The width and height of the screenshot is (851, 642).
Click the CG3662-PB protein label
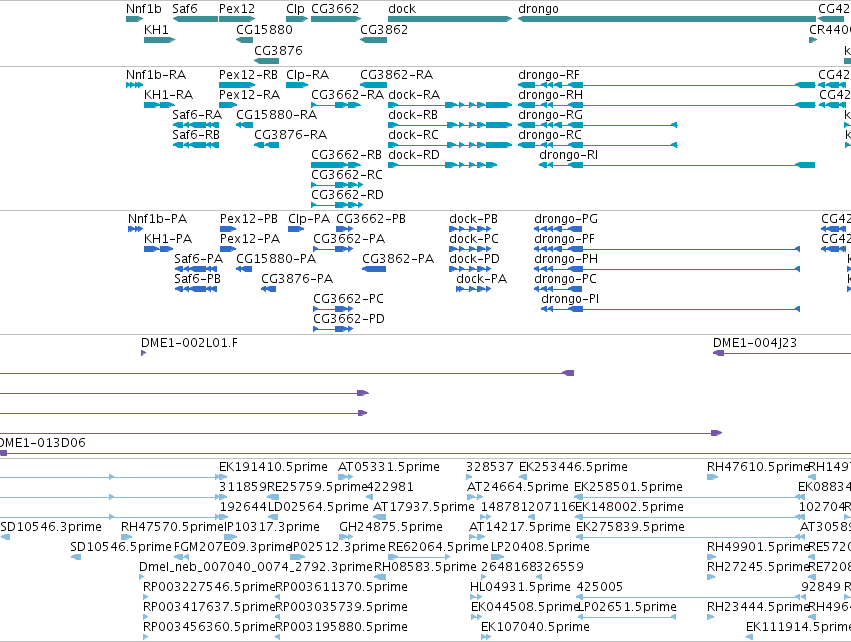coord(371,219)
